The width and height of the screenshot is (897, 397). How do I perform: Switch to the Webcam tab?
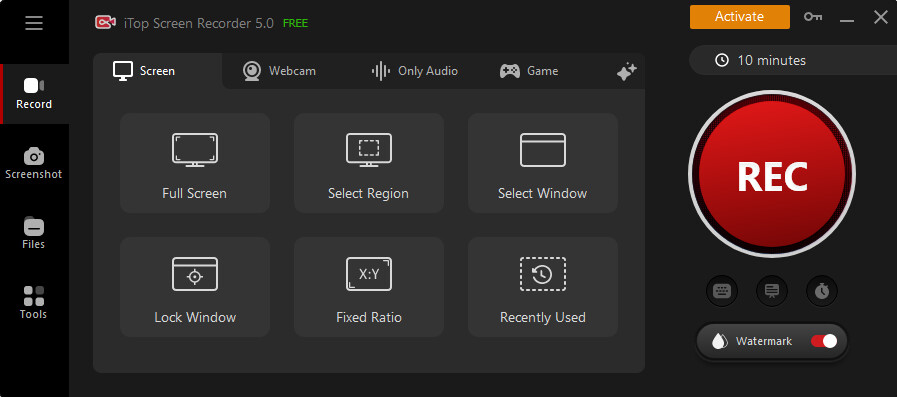point(279,71)
